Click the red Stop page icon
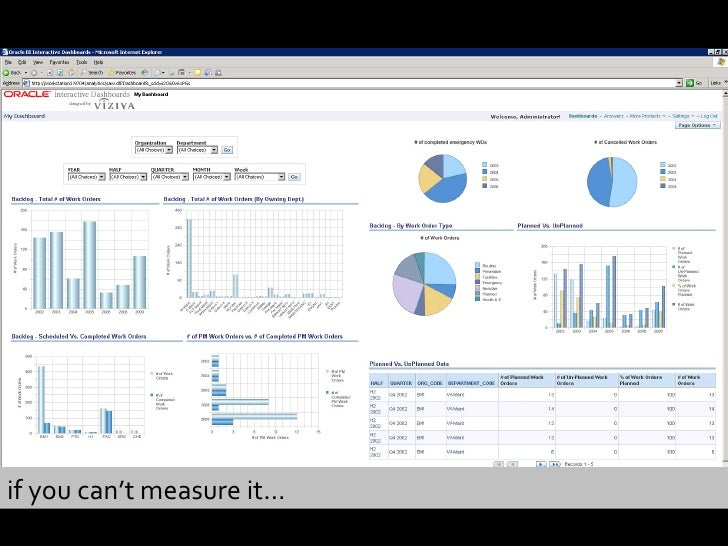This screenshot has height=546, width=728. coord(50,72)
